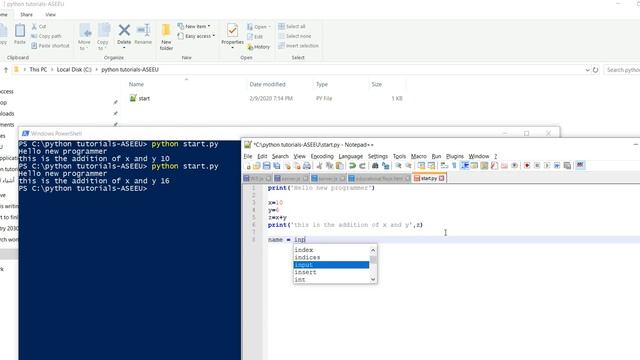Click the Replace icon in Notepad++ toolbar
This screenshot has width=640, height=360.
[x=385, y=165]
